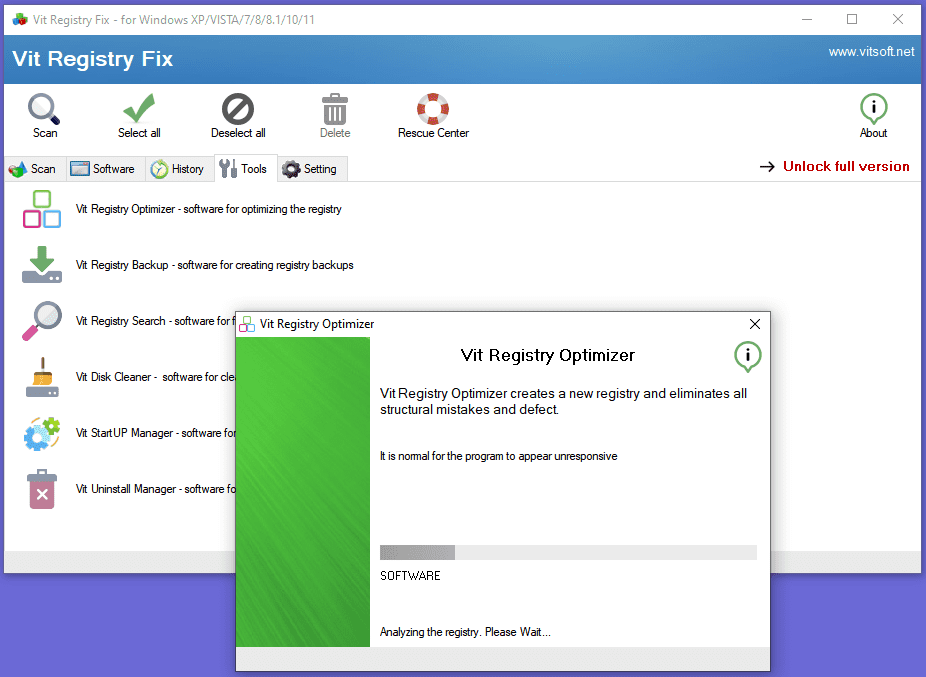Open Vit Registry Search text entry

point(155,321)
